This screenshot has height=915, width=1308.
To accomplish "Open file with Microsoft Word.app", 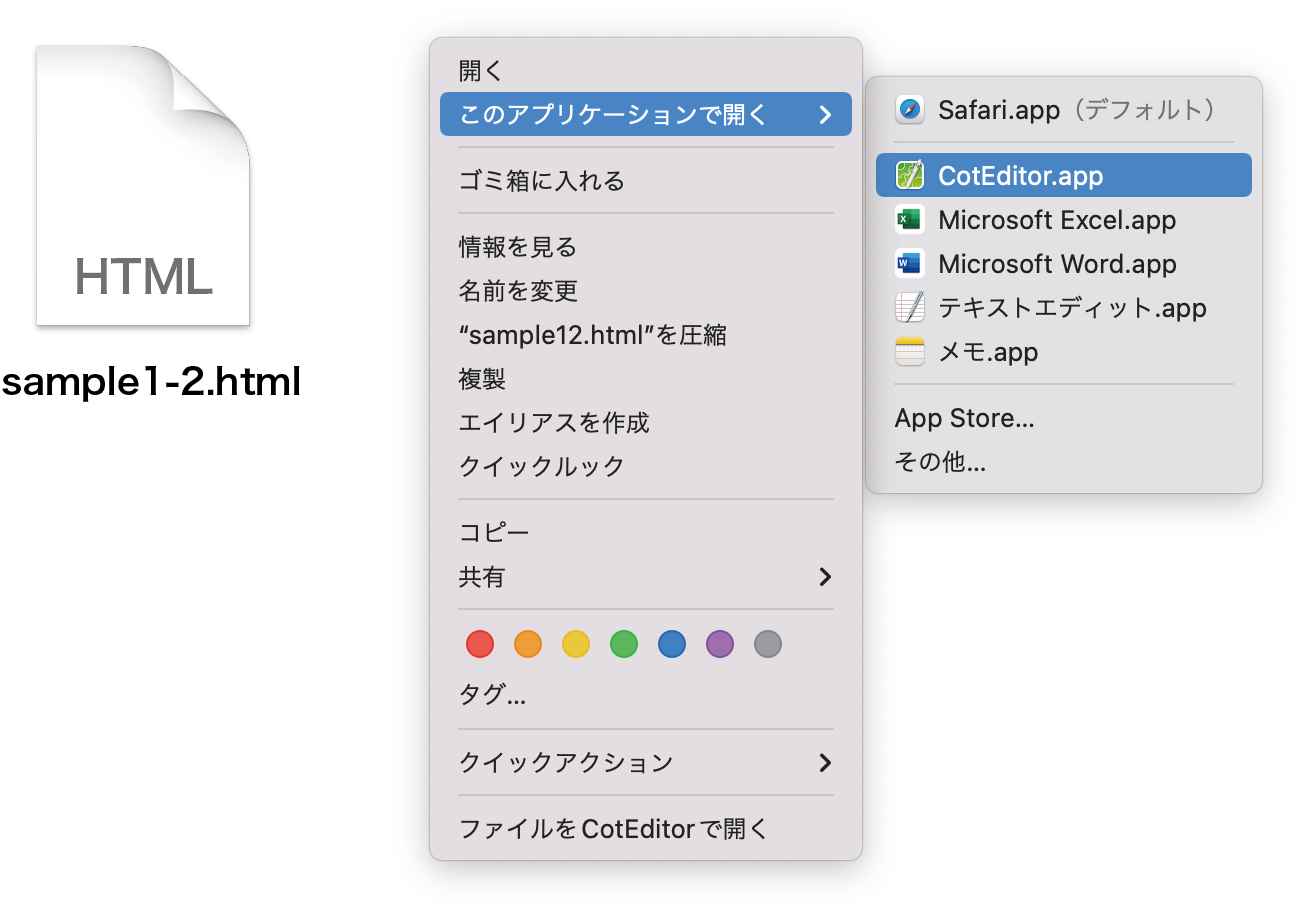I will tap(1064, 263).
